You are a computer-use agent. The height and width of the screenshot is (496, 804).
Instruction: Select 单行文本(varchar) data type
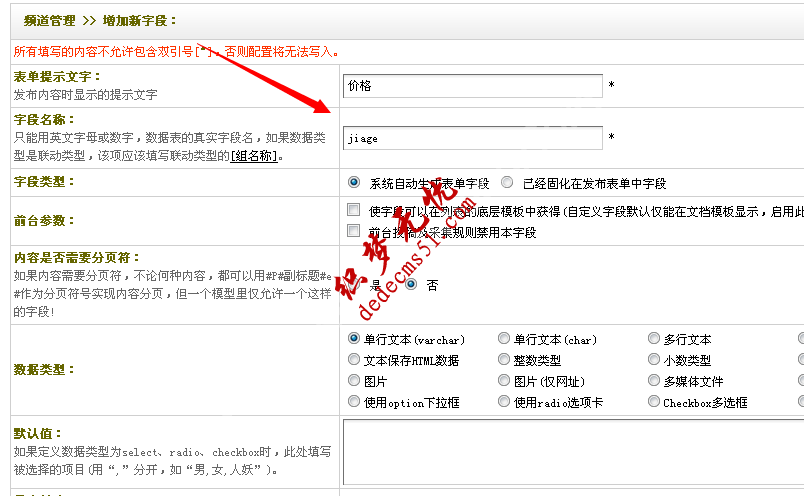[x=354, y=339]
